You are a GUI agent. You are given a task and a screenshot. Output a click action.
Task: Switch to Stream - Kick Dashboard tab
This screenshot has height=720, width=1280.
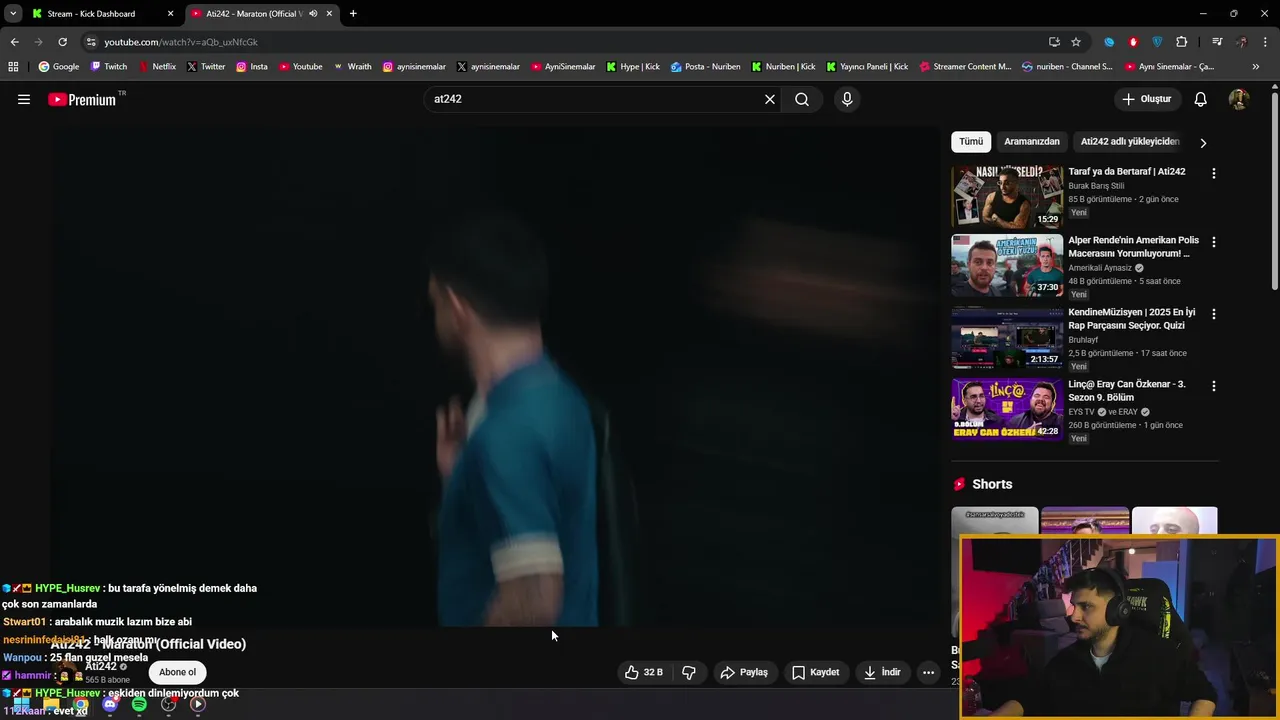(x=91, y=14)
